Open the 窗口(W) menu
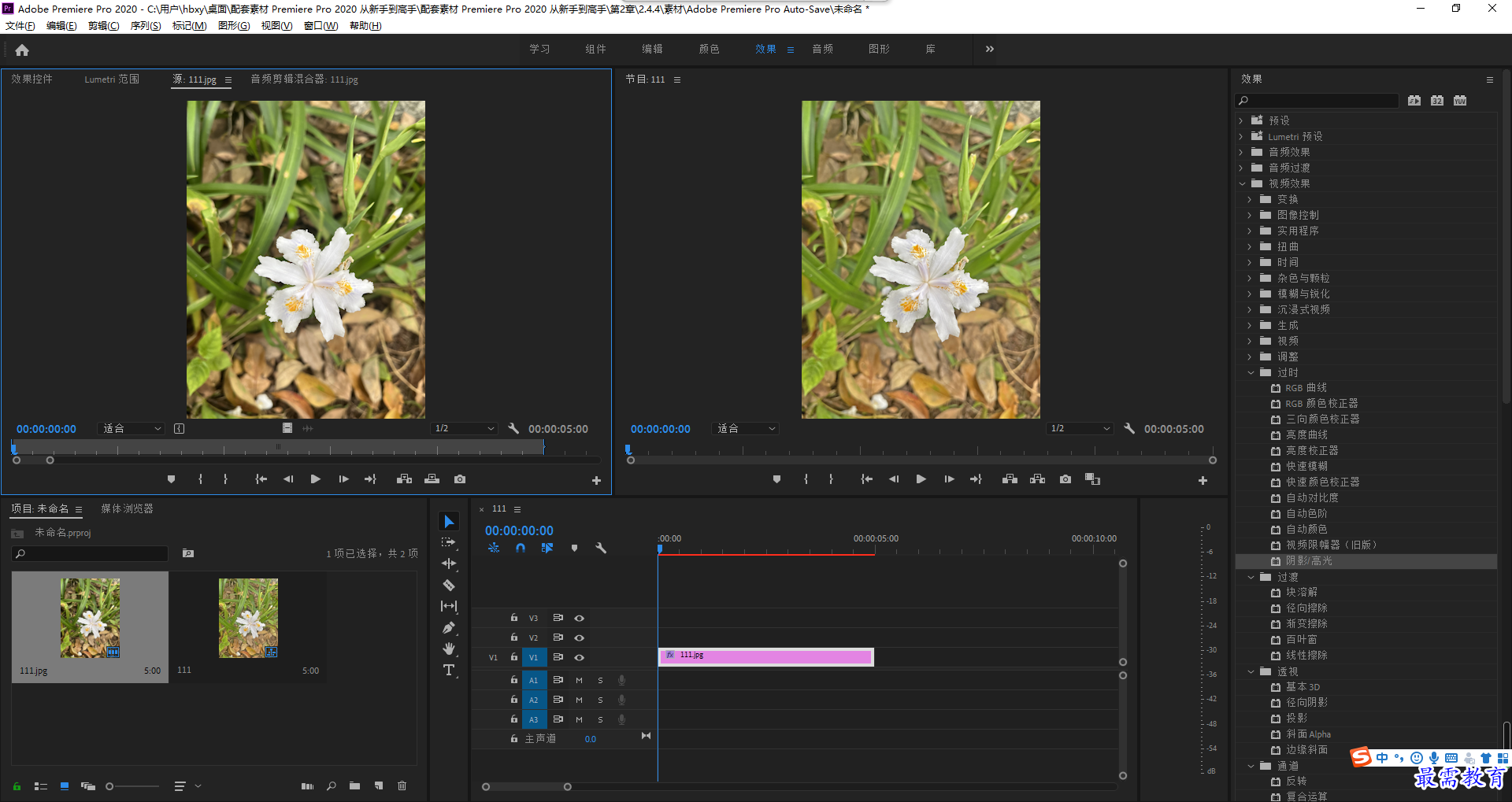 [321, 26]
